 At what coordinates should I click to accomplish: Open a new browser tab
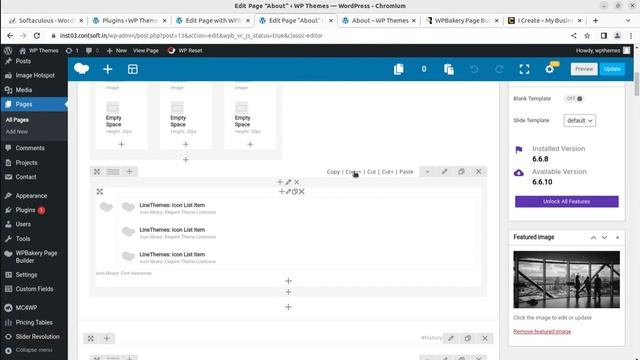pyautogui.click(x=596, y=20)
